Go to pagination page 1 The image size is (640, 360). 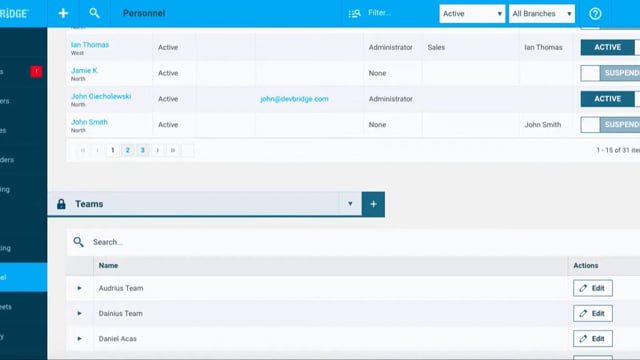point(113,150)
